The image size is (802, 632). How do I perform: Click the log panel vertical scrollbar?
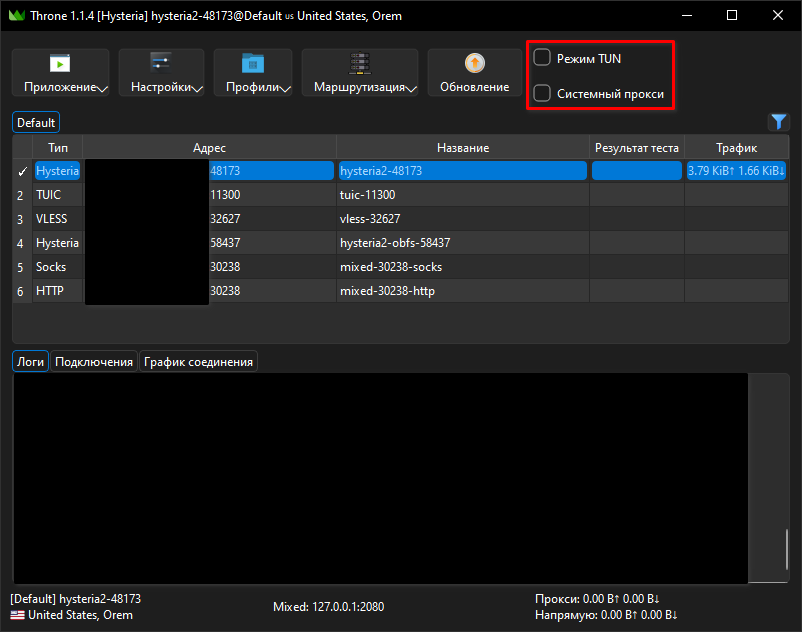(x=786, y=549)
